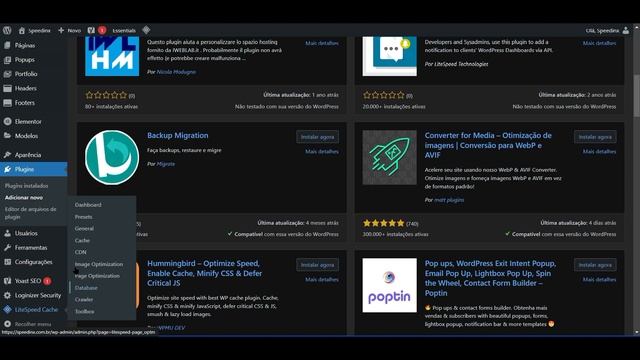Choose Database in the LiteSpeed flyout
Image resolution: width=640 pixels, height=360 pixels.
[86, 288]
